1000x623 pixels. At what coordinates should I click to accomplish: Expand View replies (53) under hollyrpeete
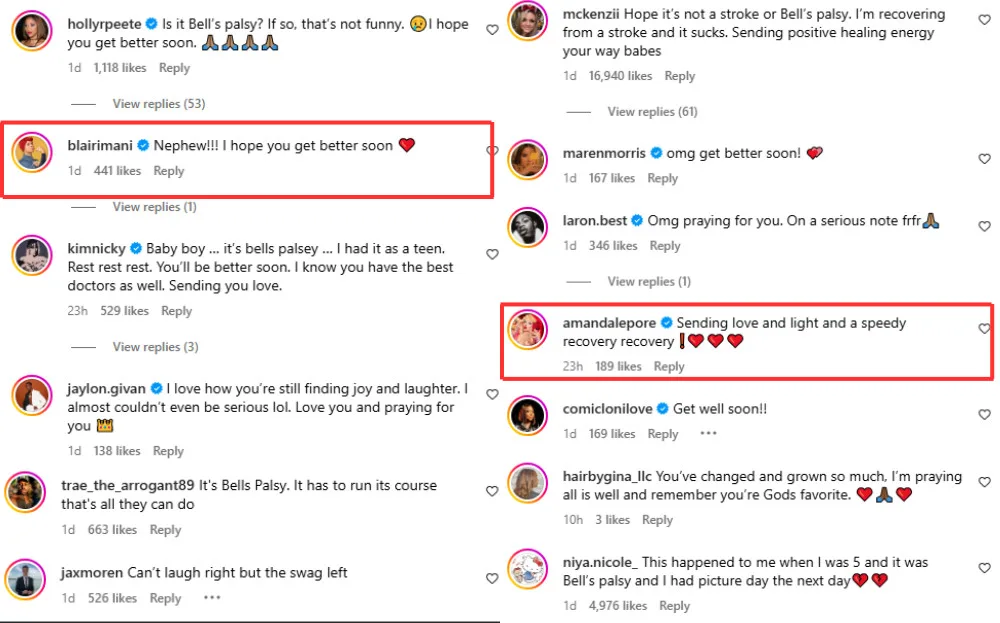pyautogui.click(x=159, y=104)
